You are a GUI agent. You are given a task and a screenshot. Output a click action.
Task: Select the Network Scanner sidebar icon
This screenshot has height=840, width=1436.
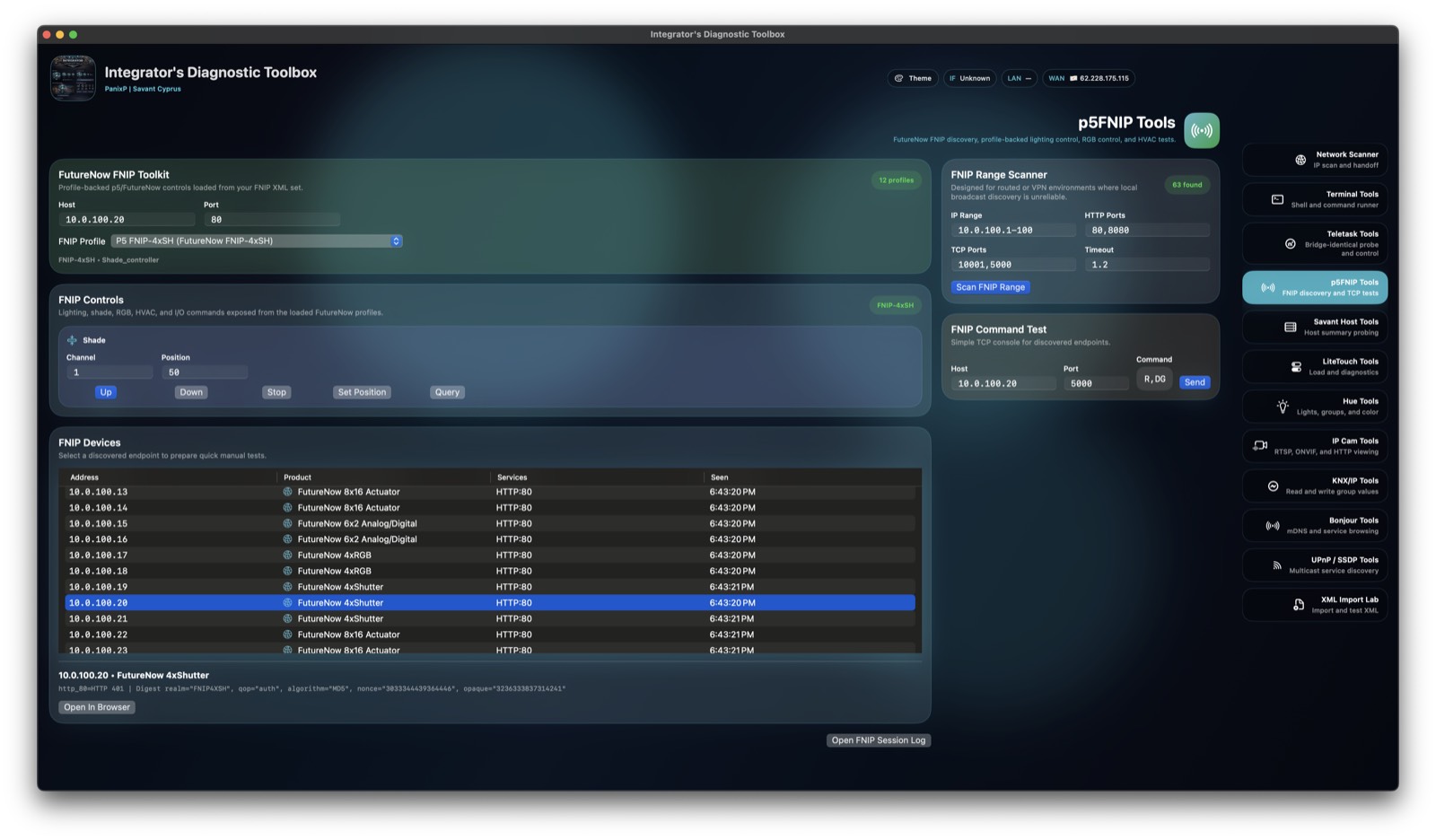coord(1299,159)
